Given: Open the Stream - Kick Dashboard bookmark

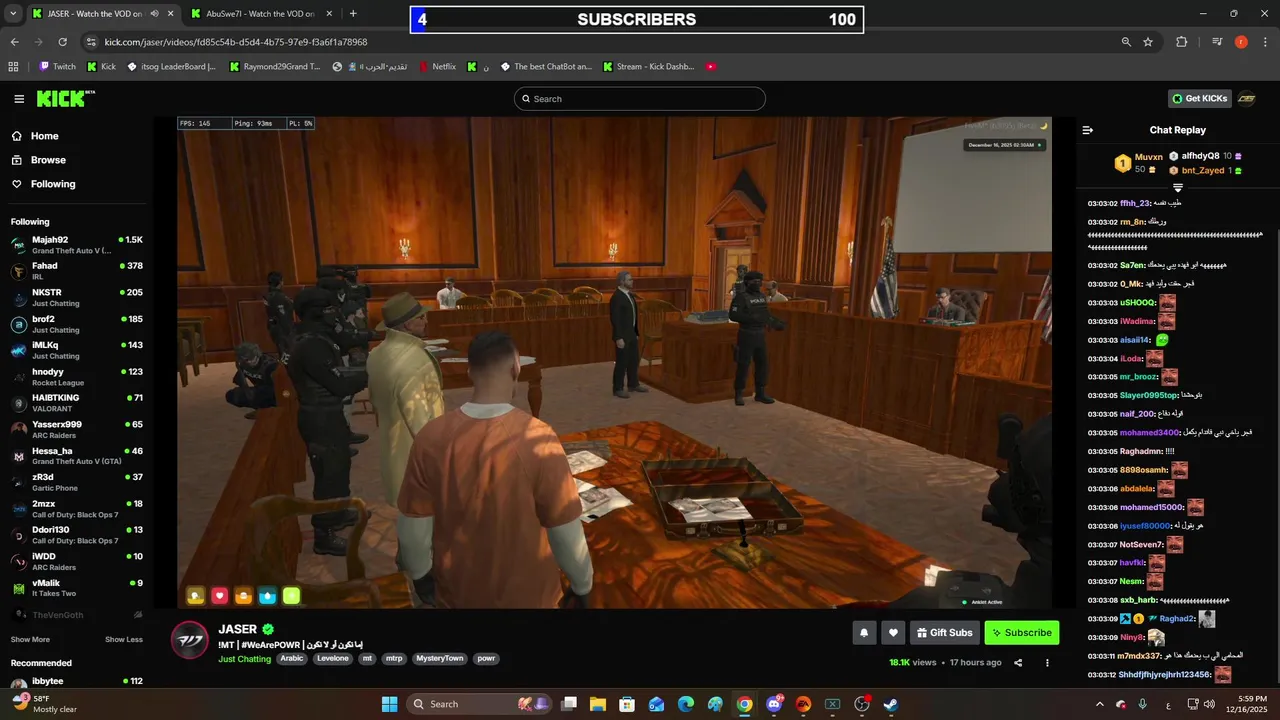Looking at the screenshot, I should coord(648,67).
